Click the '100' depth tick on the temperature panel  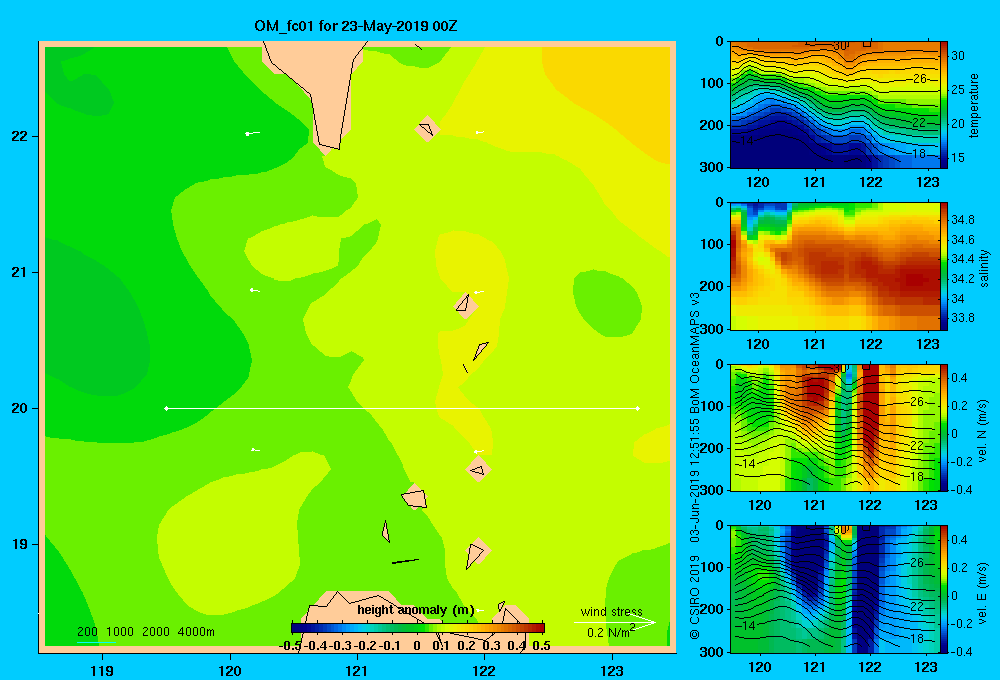tap(713, 83)
